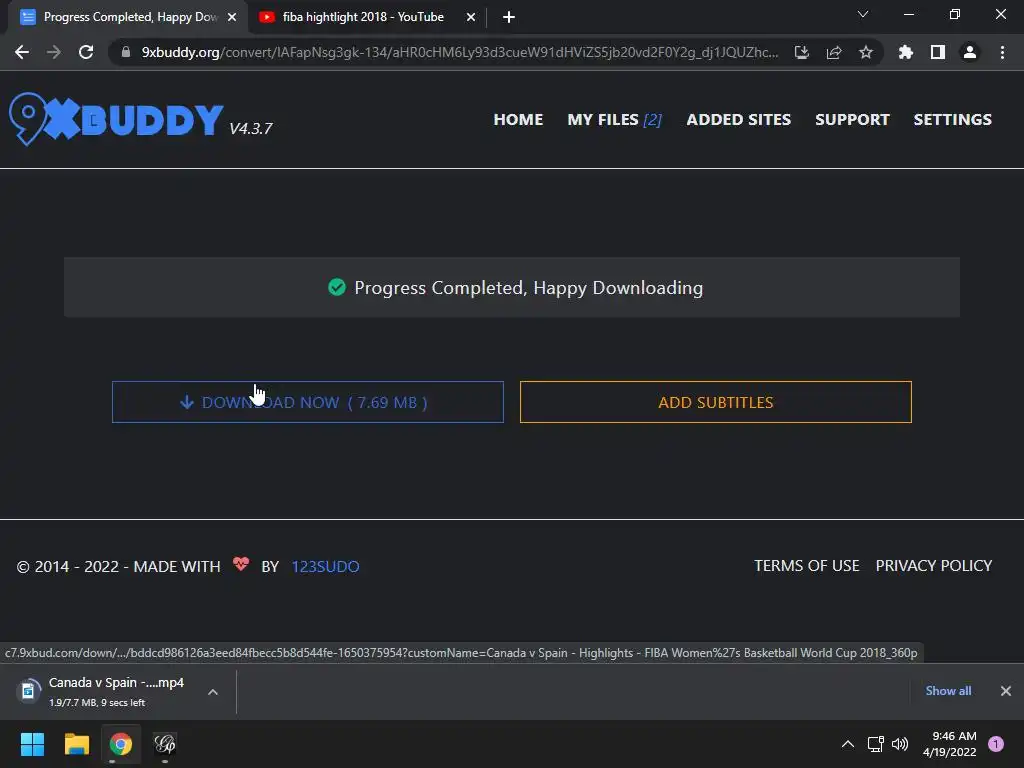Open MY FILES [2]

click(x=615, y=120)
